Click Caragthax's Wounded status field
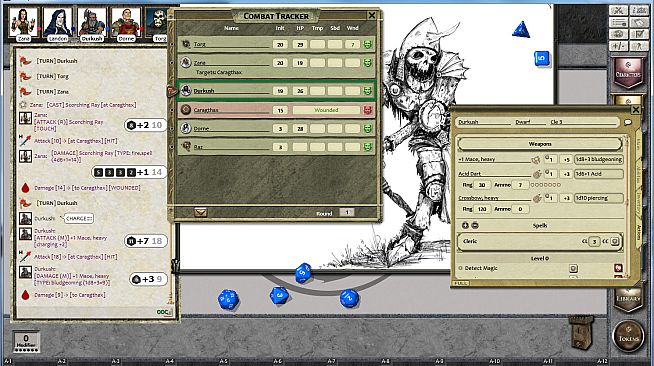Image resolution: width=654 pixels, height=366 pixels. tap(326, 110)
